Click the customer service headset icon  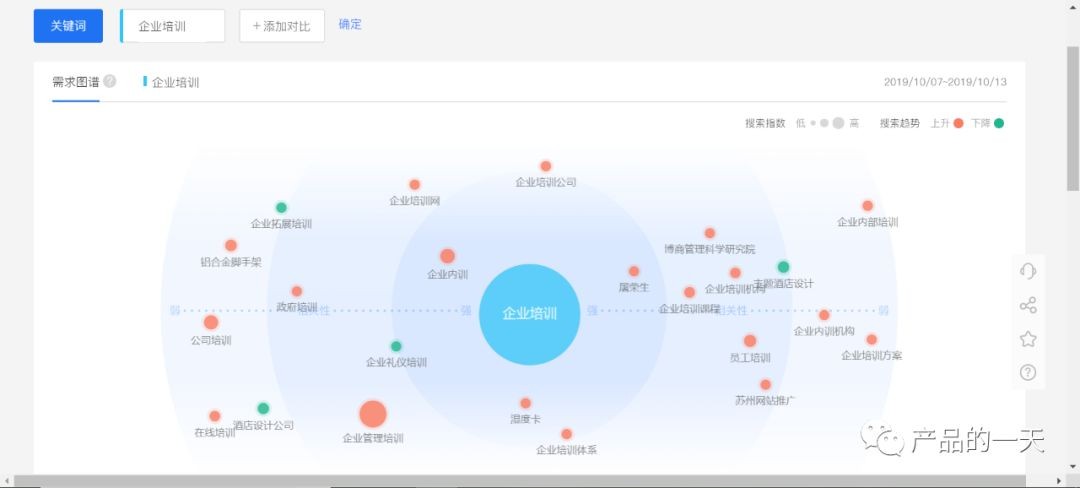click(1027, 271)
